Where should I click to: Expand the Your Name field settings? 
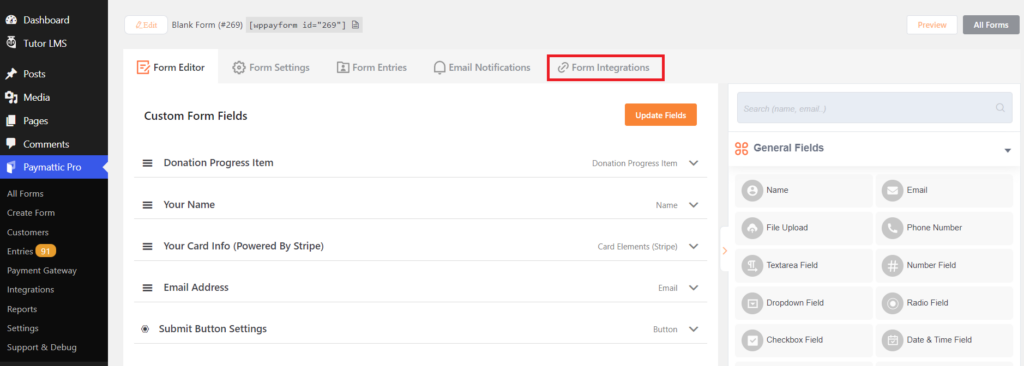[x=694, y=205]
